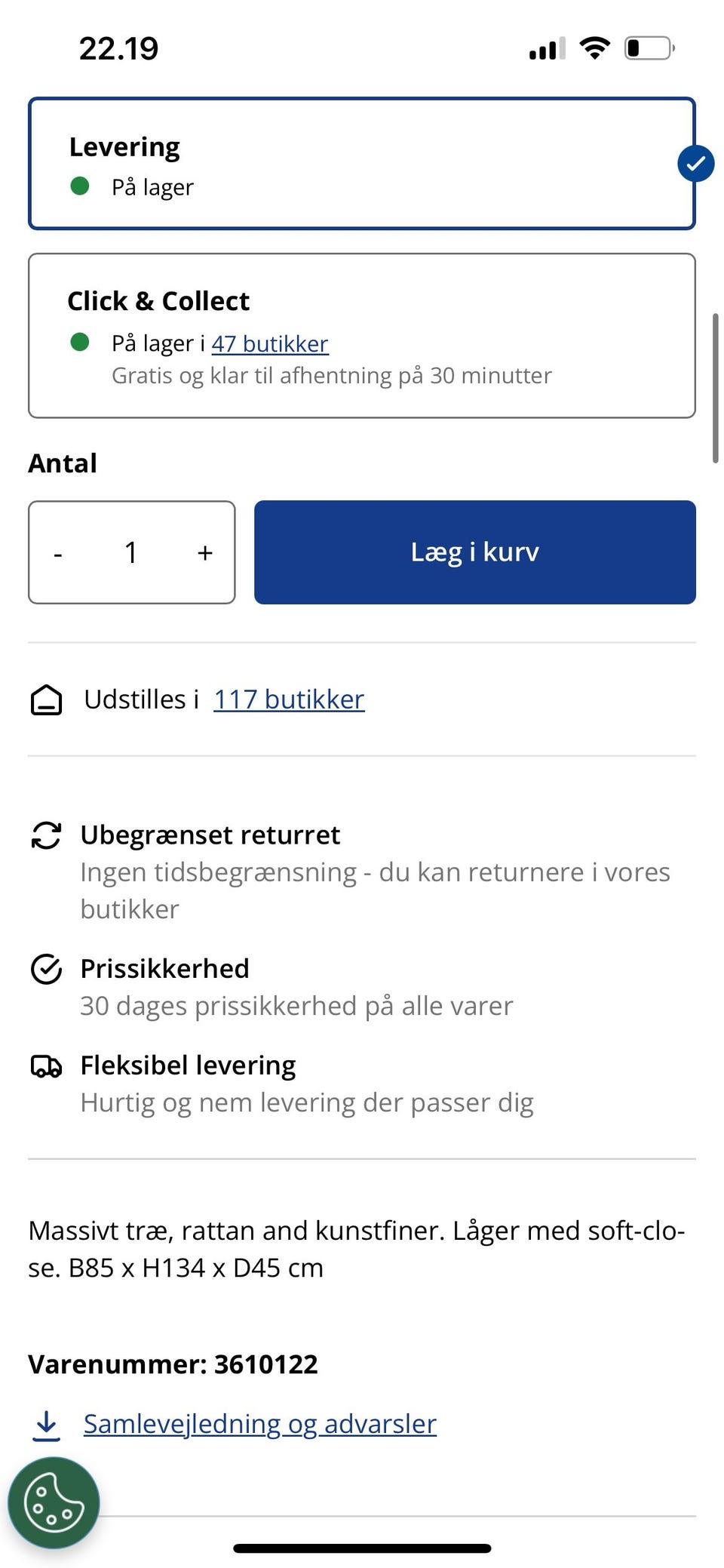Screen dimensions: 724x1568
Task: Select the Levering delivery option
Action: click(x=361, y=164)
